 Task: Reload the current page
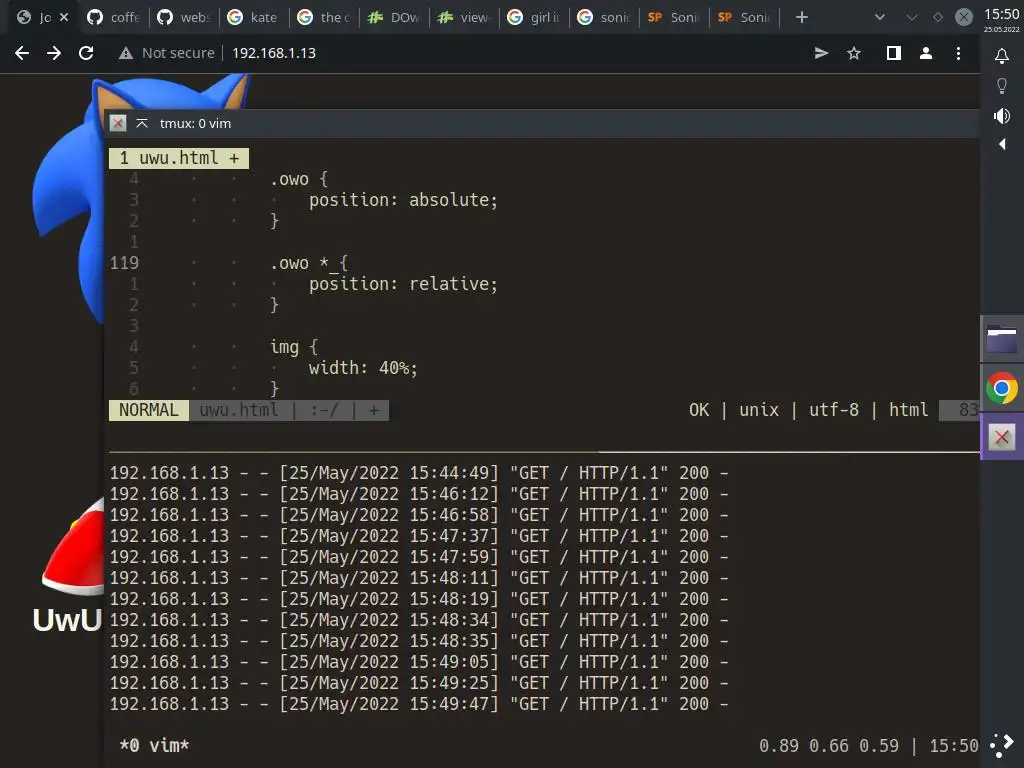(x=86, y=53)
